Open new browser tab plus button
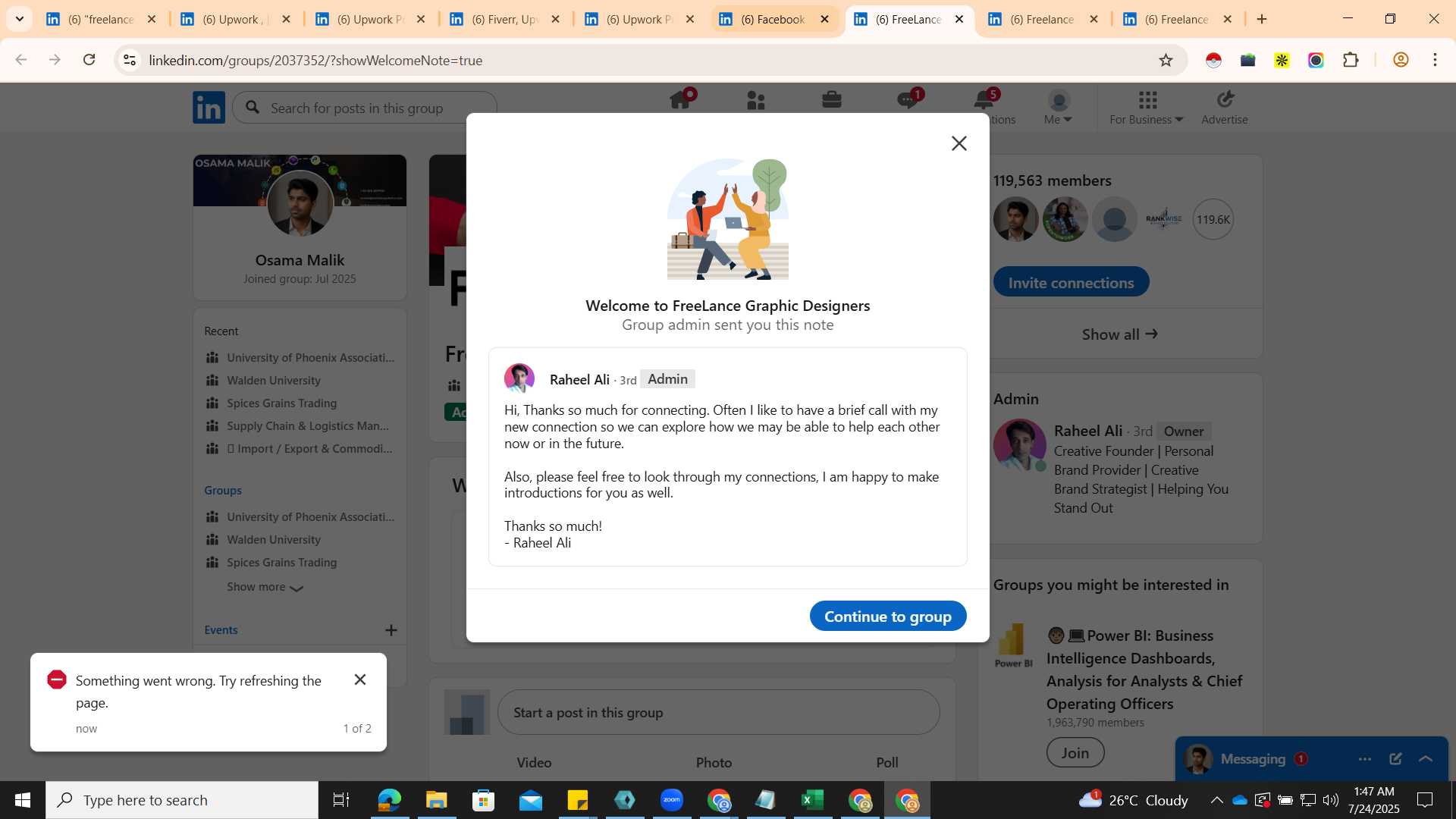The width and height of the screenshot is (1456, 819). click(x=1262, y=19)
